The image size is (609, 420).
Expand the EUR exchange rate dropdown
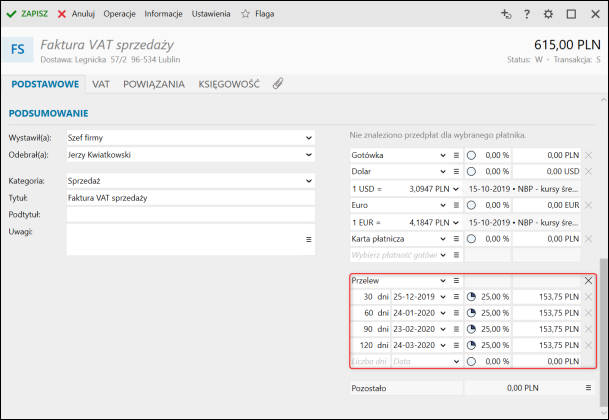pos(456,223)
